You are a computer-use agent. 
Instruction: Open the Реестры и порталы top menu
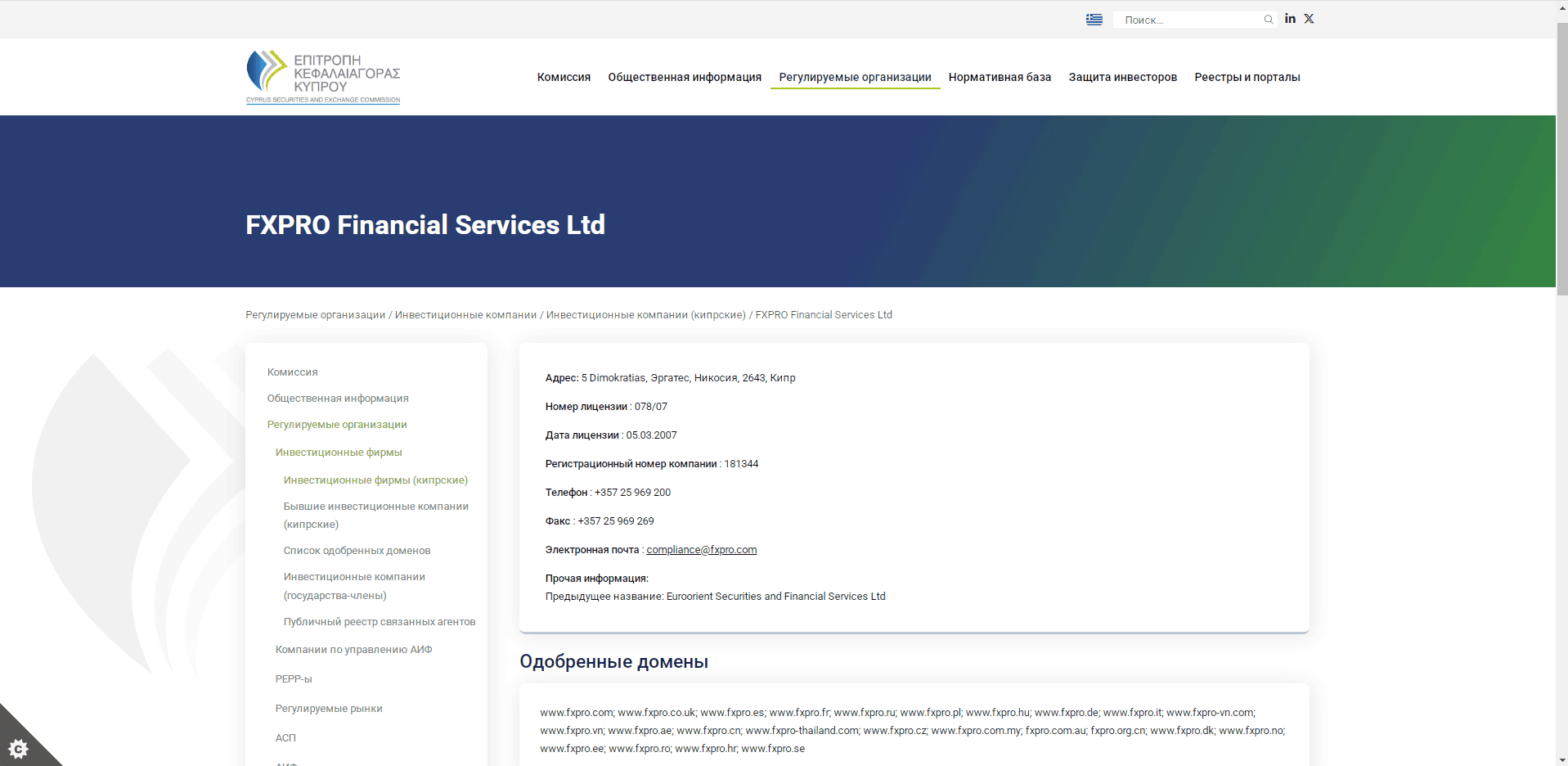pyautogui.click(x=1247, y=77)
